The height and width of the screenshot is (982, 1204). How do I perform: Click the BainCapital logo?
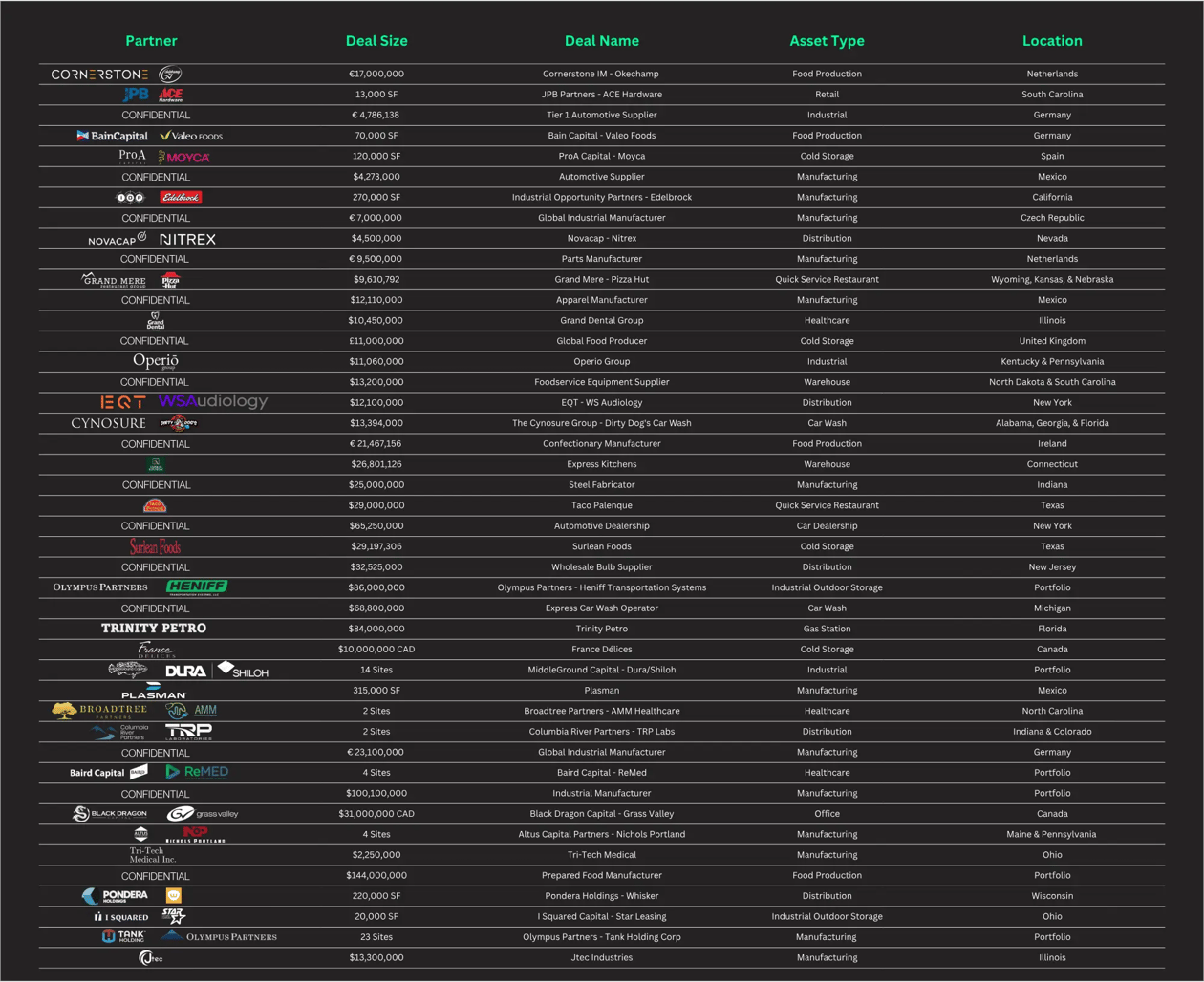112,136
